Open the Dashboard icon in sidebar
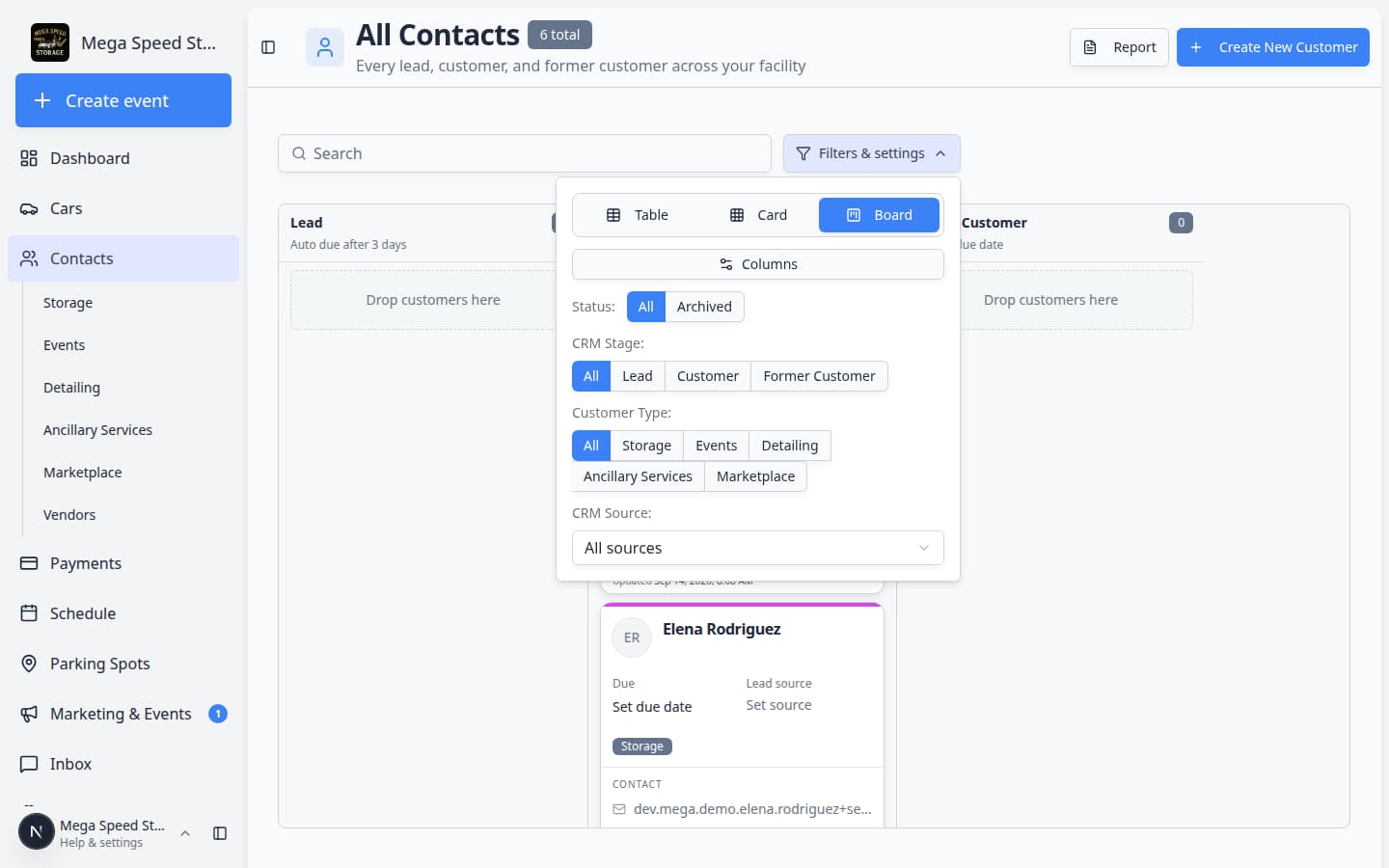 click(29, 158)
